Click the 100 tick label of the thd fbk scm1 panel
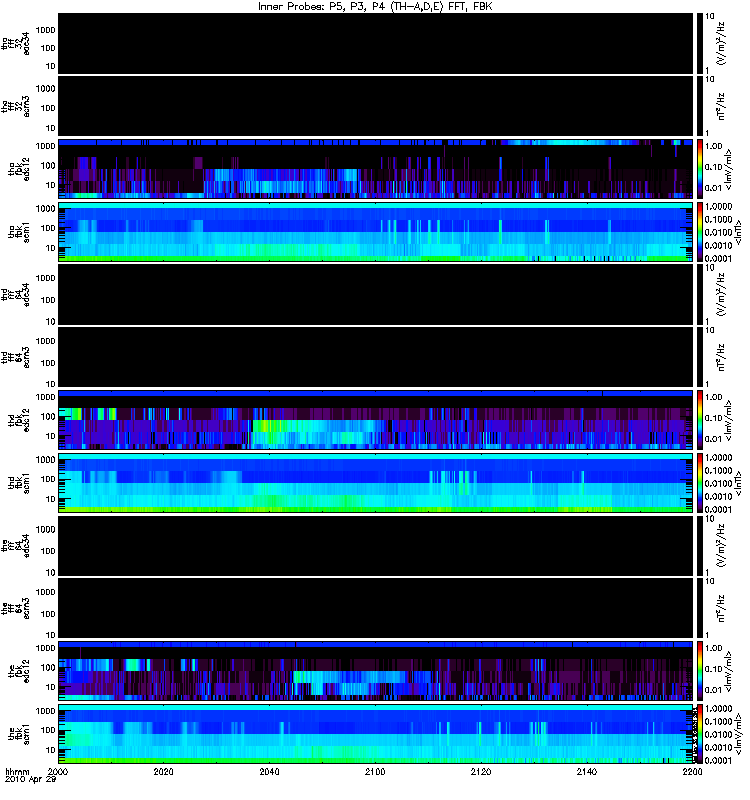 [x=48, y=479]
